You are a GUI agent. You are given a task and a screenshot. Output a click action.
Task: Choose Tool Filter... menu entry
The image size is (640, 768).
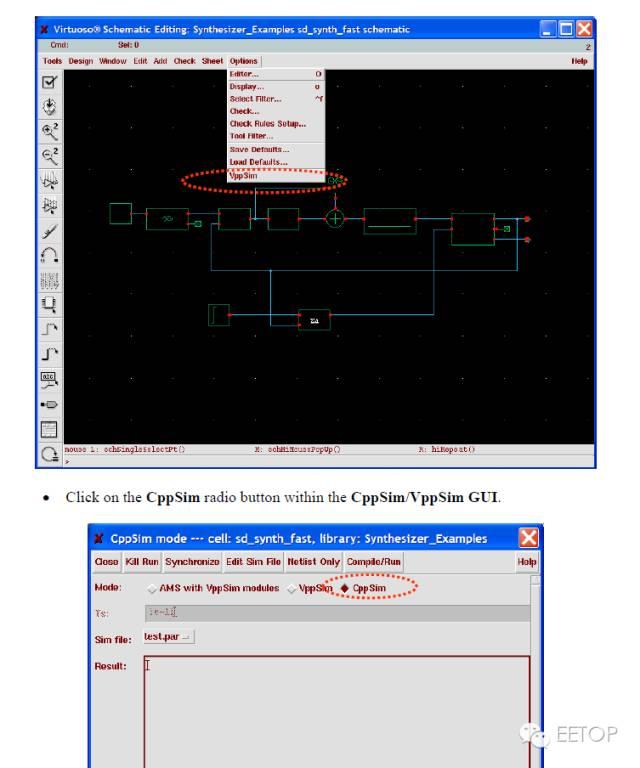pyautogui.click(x=276, y=136)
